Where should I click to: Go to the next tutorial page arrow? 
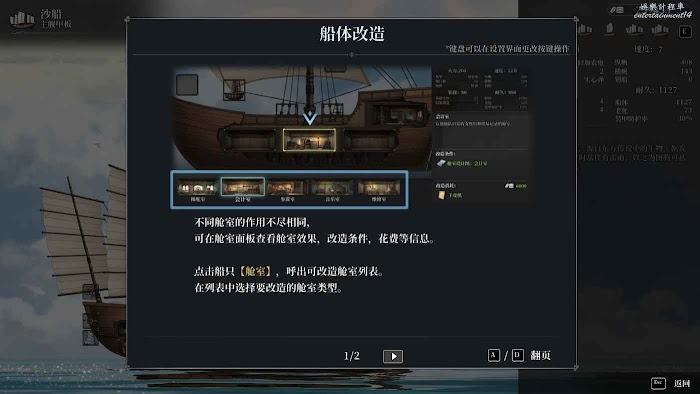(393, 356)
